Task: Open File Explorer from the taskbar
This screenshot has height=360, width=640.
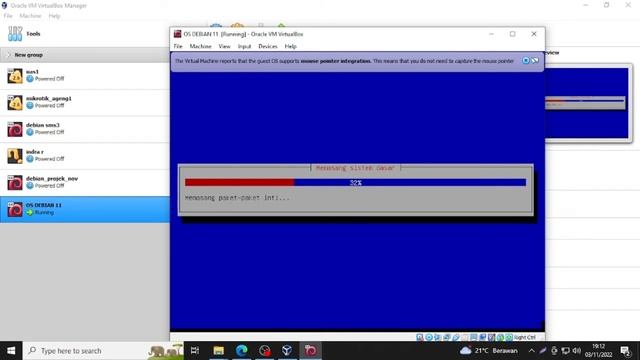Action: click(219, 351)
